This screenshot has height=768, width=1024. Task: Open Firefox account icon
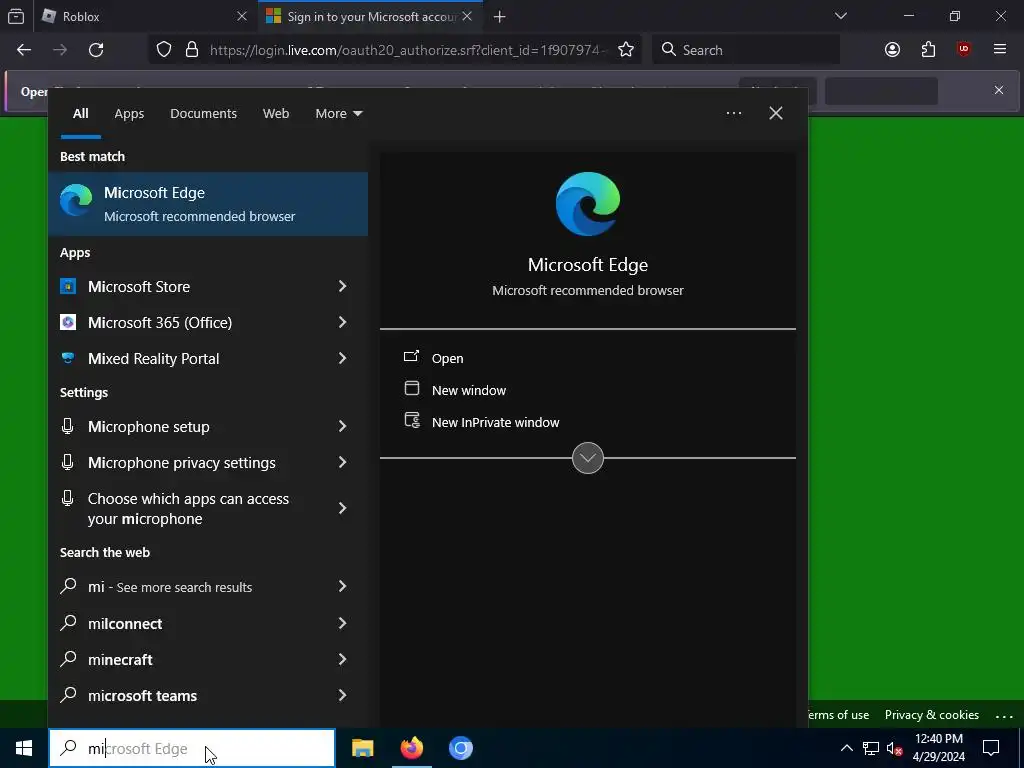point(892,50)
